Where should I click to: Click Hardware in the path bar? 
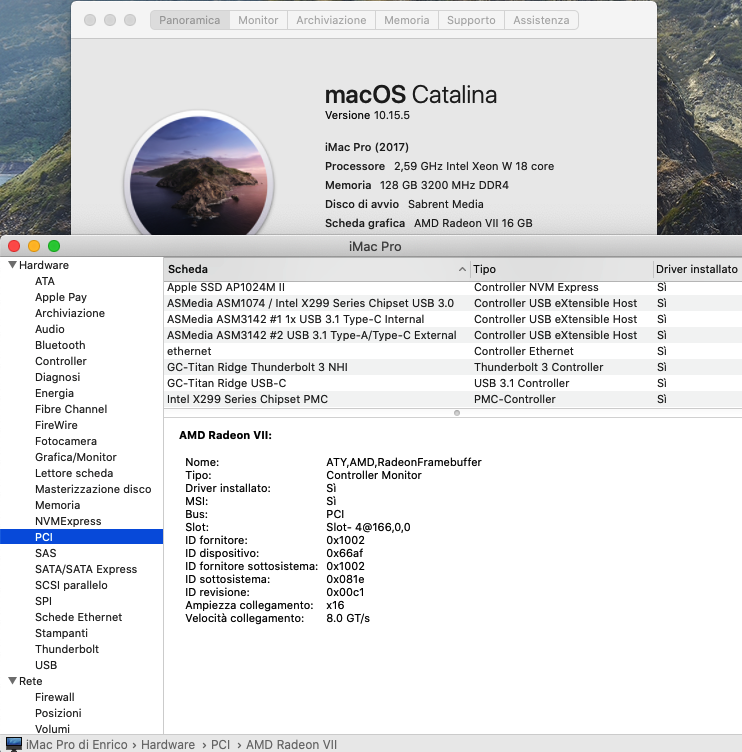168,744
